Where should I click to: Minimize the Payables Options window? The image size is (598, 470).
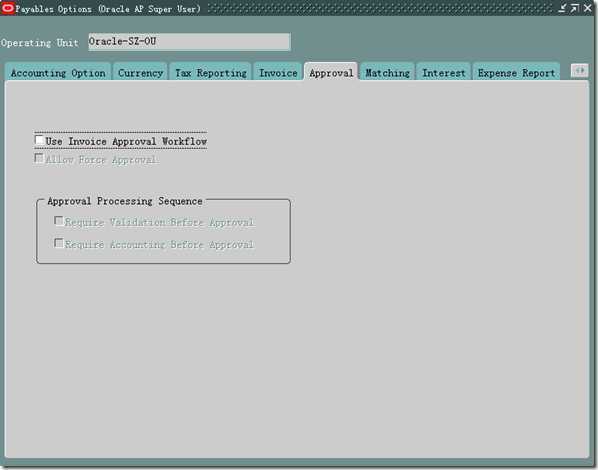tap(562, 8)
